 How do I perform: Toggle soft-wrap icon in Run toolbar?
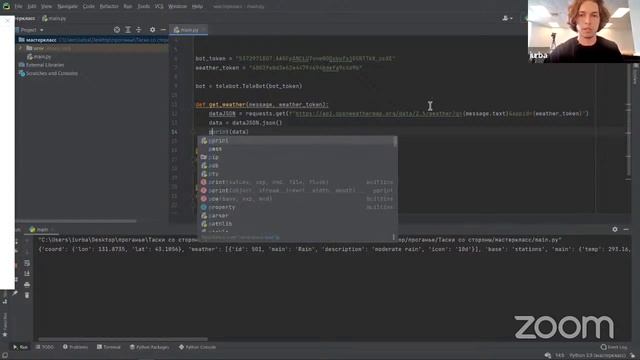pyautogui.click(x=27, y=263)
